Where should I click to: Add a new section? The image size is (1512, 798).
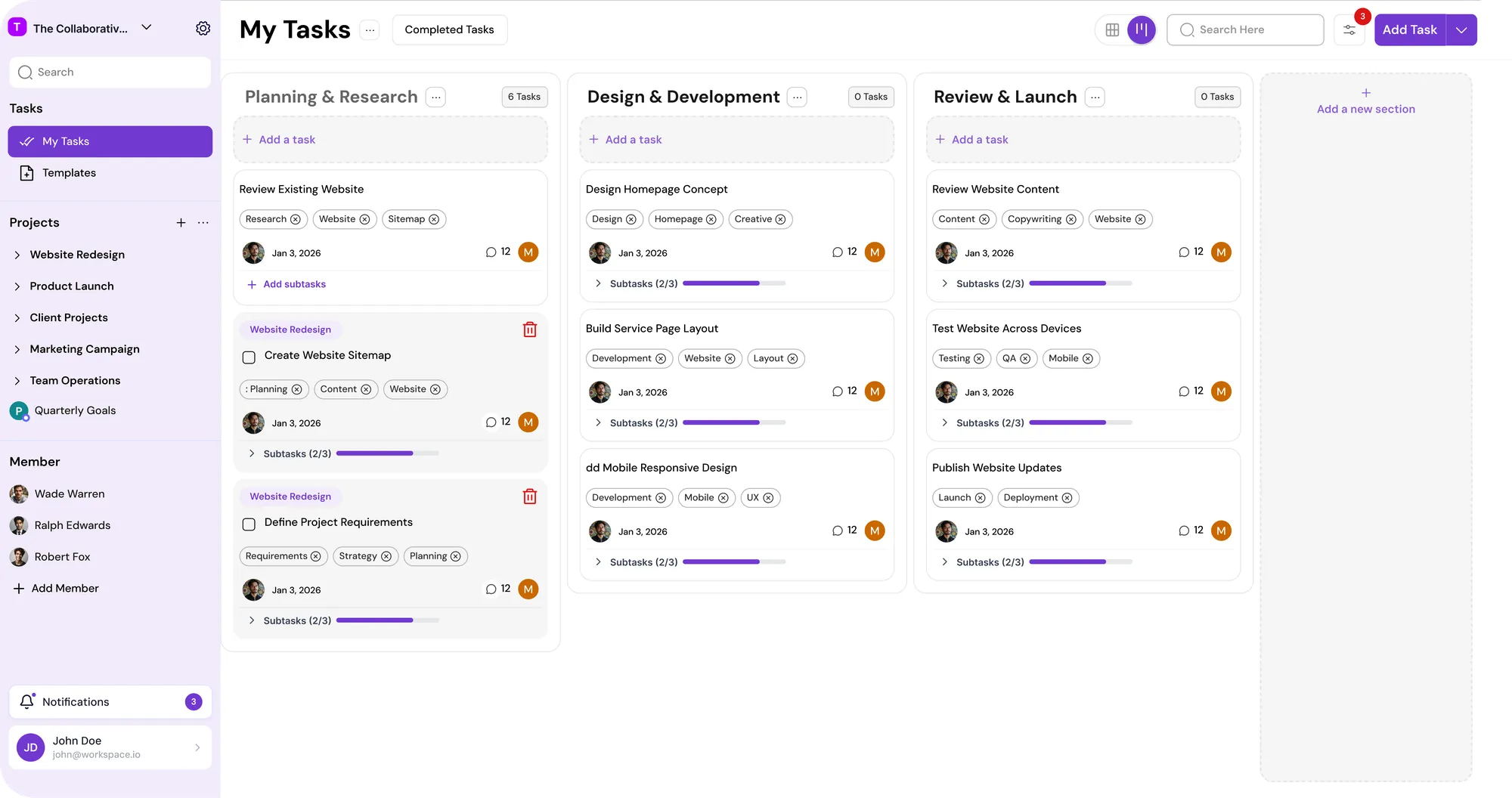click(x=1365, y=101)
